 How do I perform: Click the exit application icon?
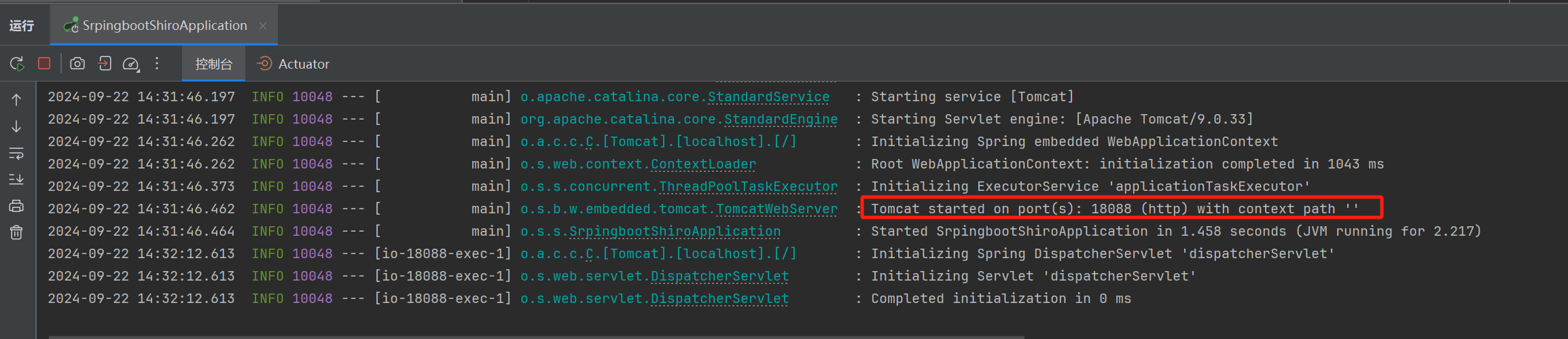tap(105, 63)
